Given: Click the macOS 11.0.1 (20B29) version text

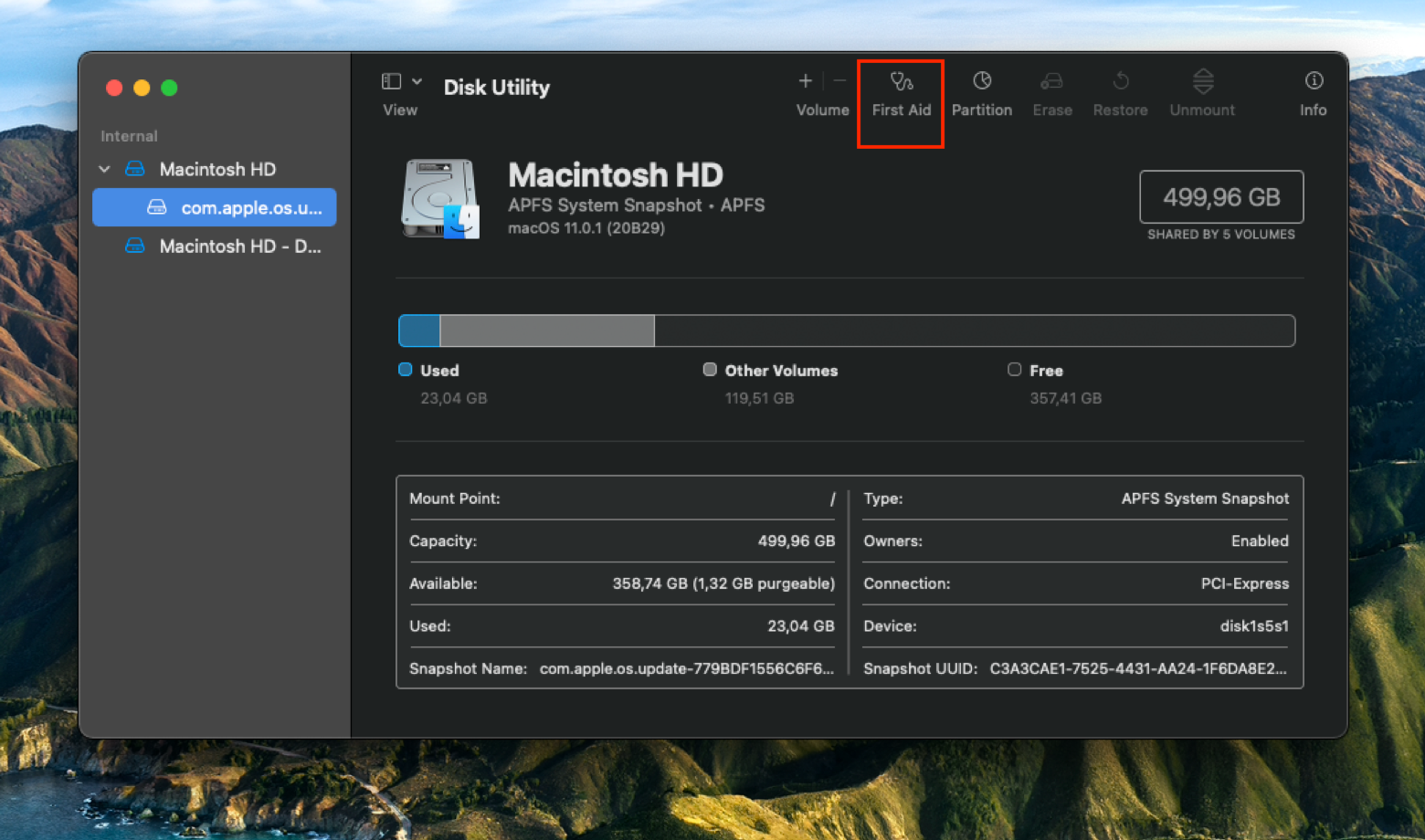Looking at the screenshot, I should 586,228.
